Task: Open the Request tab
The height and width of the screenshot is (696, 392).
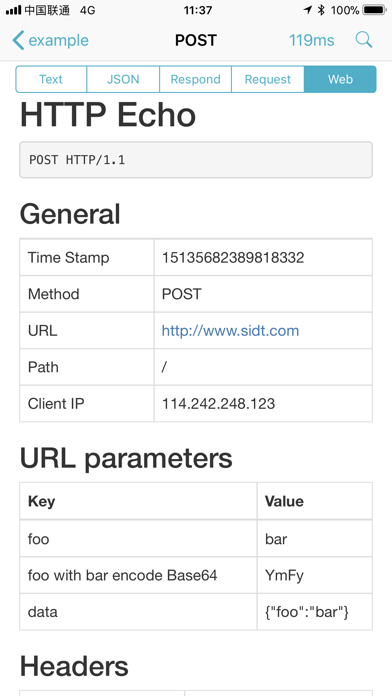Action: point(268,79)
